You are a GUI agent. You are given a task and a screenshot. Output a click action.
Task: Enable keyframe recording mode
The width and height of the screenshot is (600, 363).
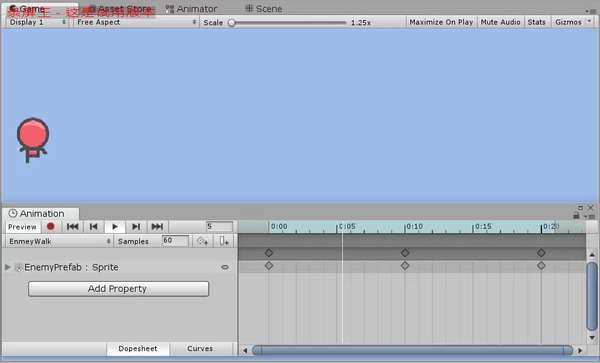(x=51, y=226)
